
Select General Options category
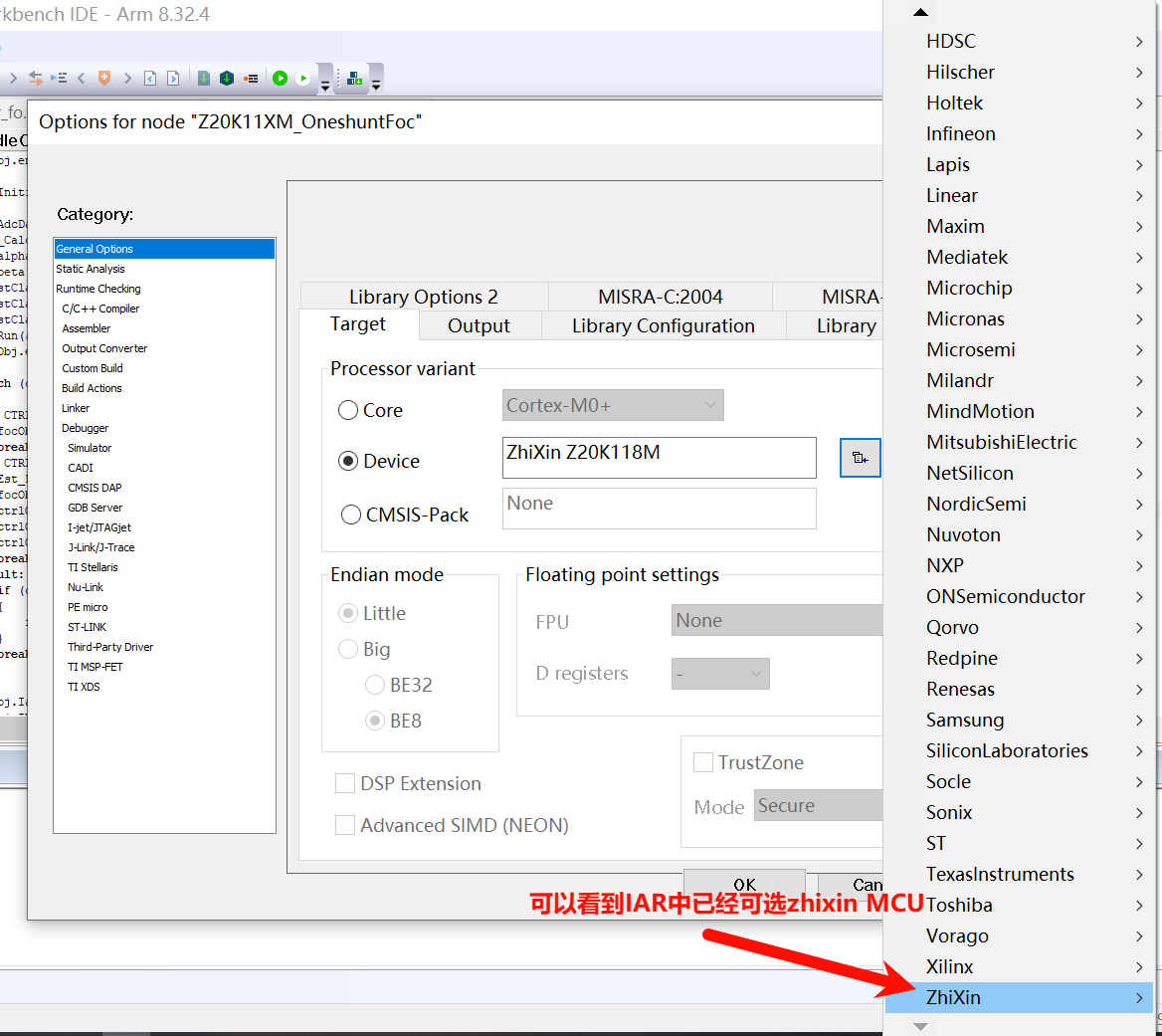pyautogui.click(x=164, y=249)
